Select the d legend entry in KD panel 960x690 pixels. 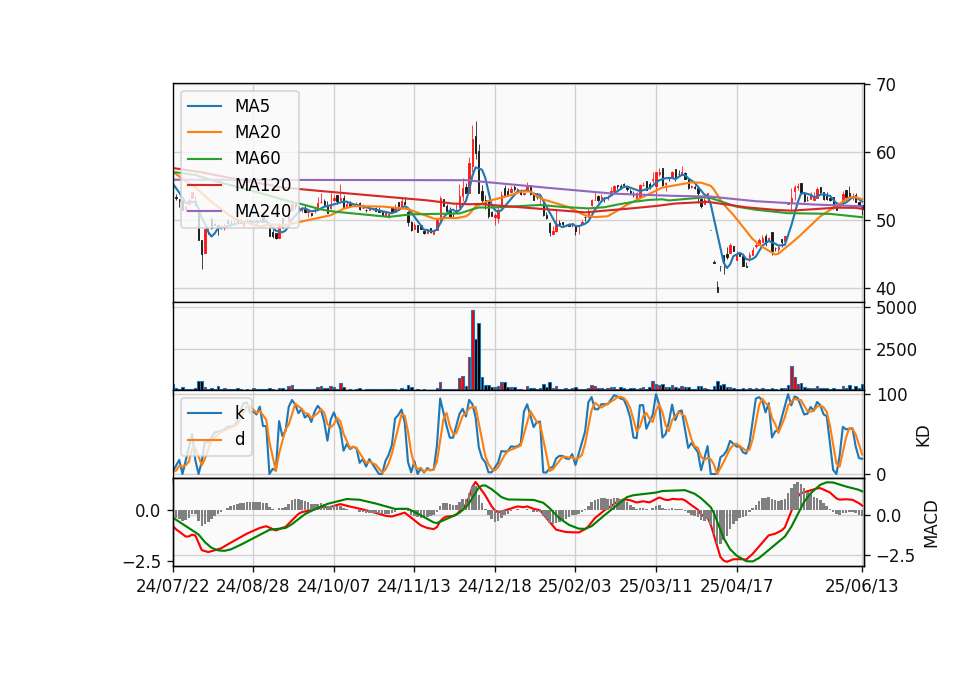(239, 439)
